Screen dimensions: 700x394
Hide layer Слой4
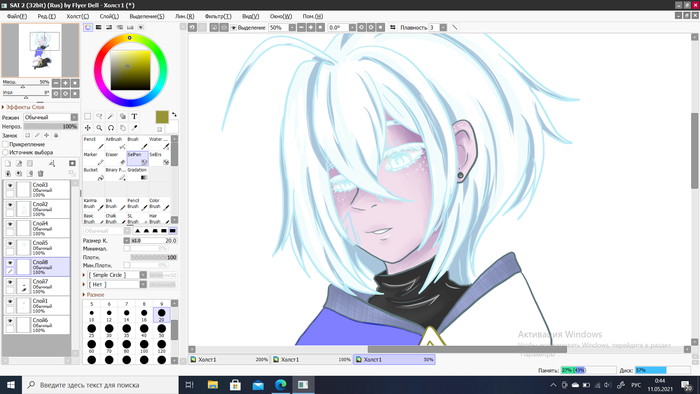point(10,224)
